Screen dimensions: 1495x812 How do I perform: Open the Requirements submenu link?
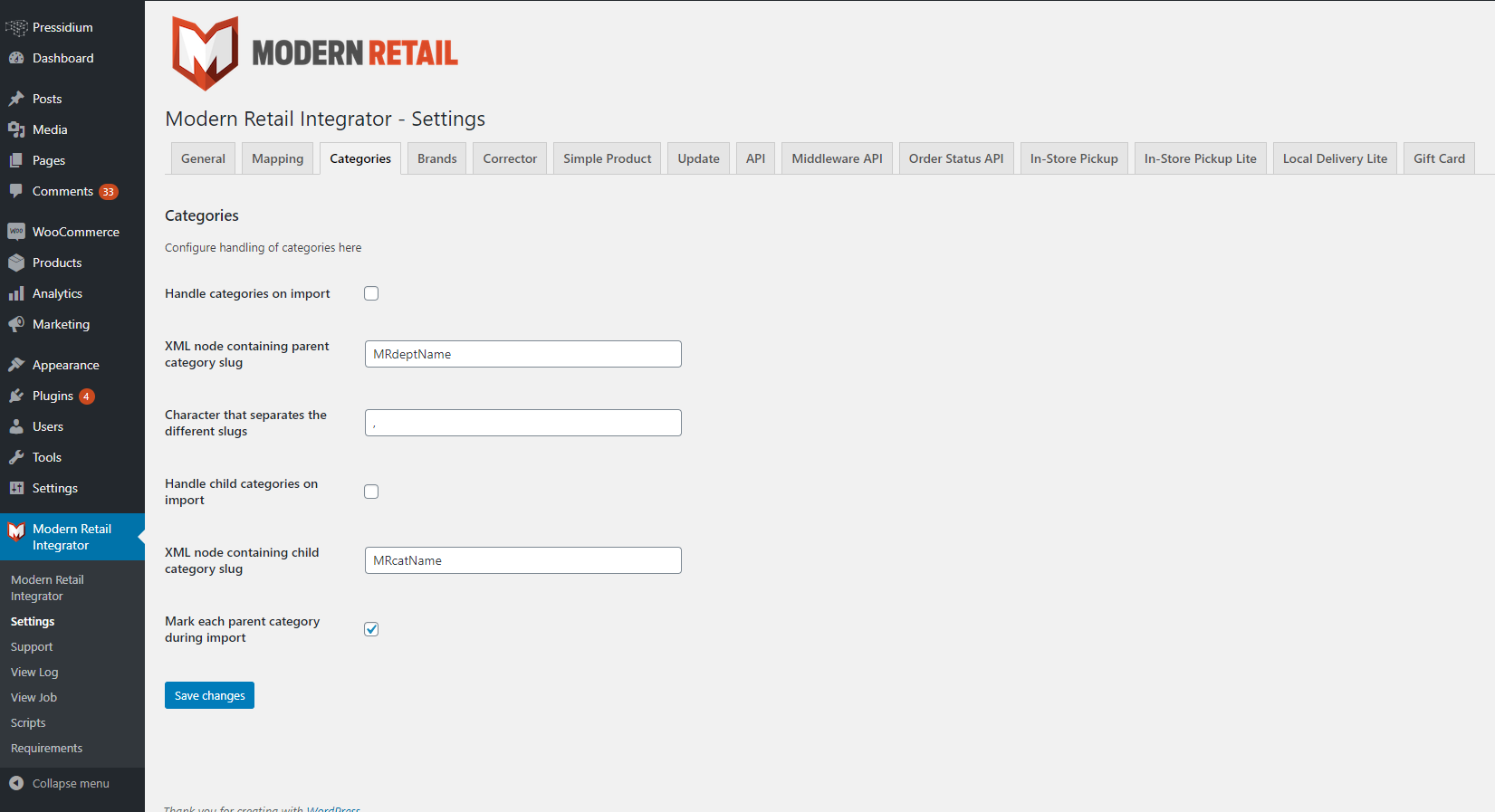pos(46,748)
